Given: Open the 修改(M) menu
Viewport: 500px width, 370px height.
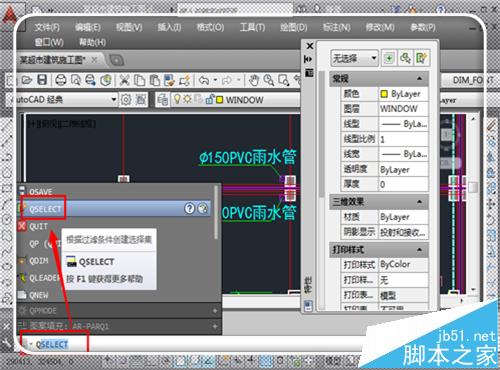Looking at the screenshot, I should click(x=380, y=27).
